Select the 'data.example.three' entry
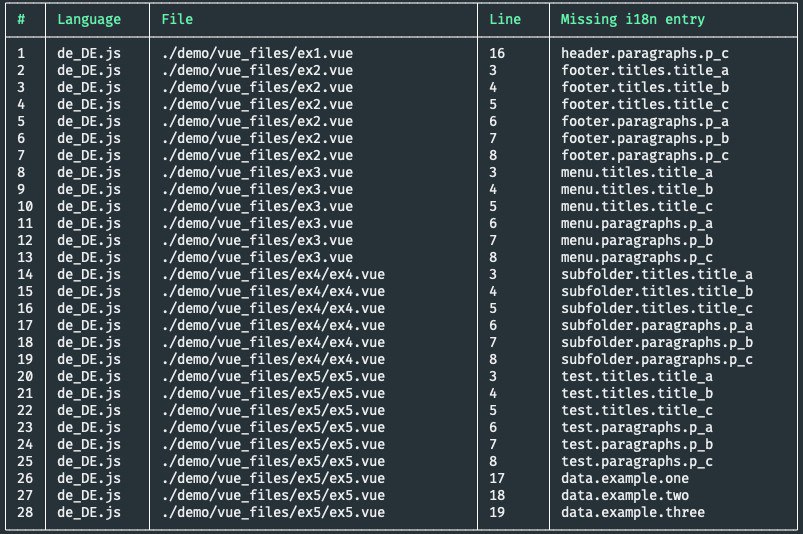 click(632, 512)
